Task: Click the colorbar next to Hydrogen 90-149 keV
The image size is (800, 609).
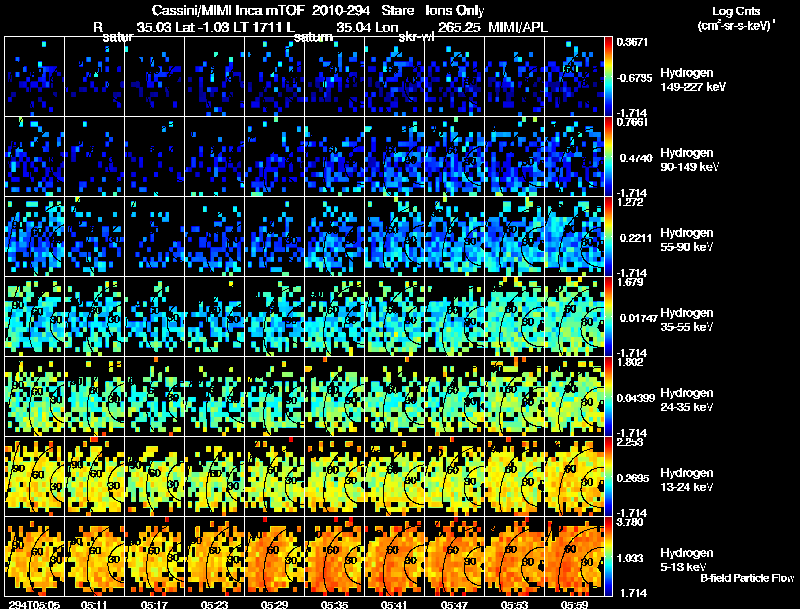Action: point(608,157)
